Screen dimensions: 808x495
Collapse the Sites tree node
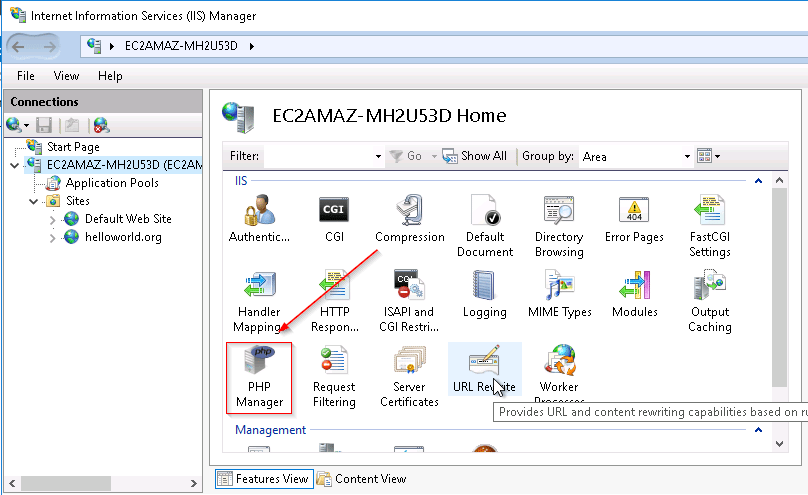pos(33,201)
